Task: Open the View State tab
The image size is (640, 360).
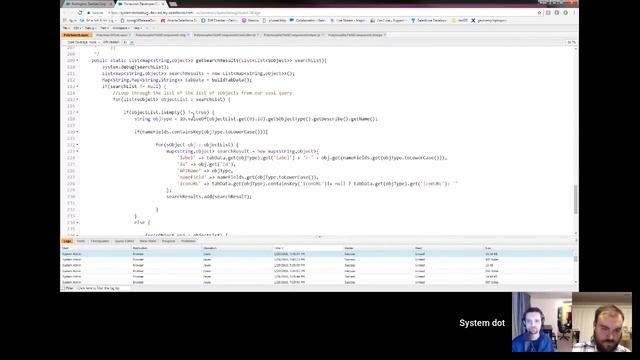Action: [148, 241]
